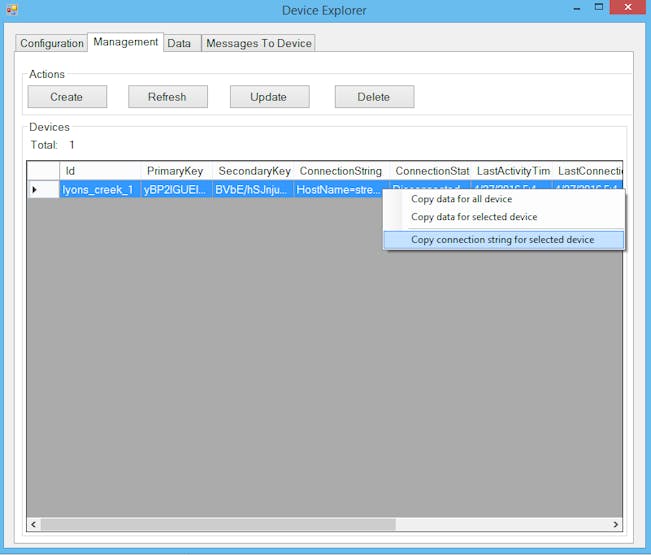Close the Device Explorer window
The height and width of the screenshot is (555, 651).
tap(628, 7)
